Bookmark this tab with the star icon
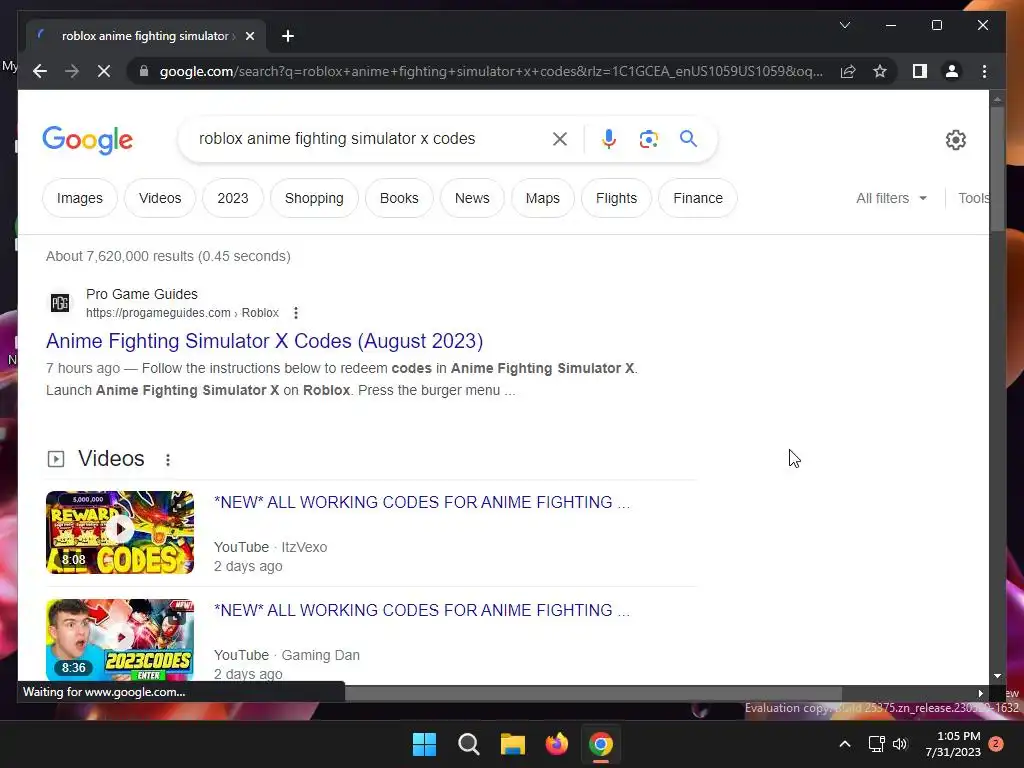 pyautogui.click(x=880, y=71)
